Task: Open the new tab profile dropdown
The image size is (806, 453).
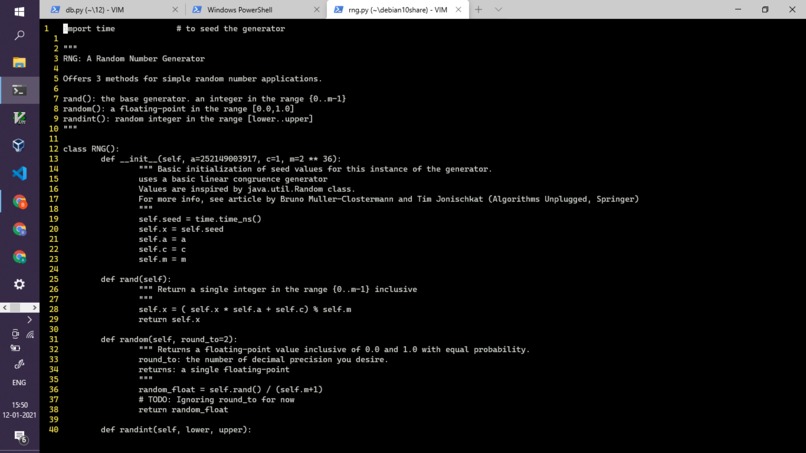Action: [498, 10]
